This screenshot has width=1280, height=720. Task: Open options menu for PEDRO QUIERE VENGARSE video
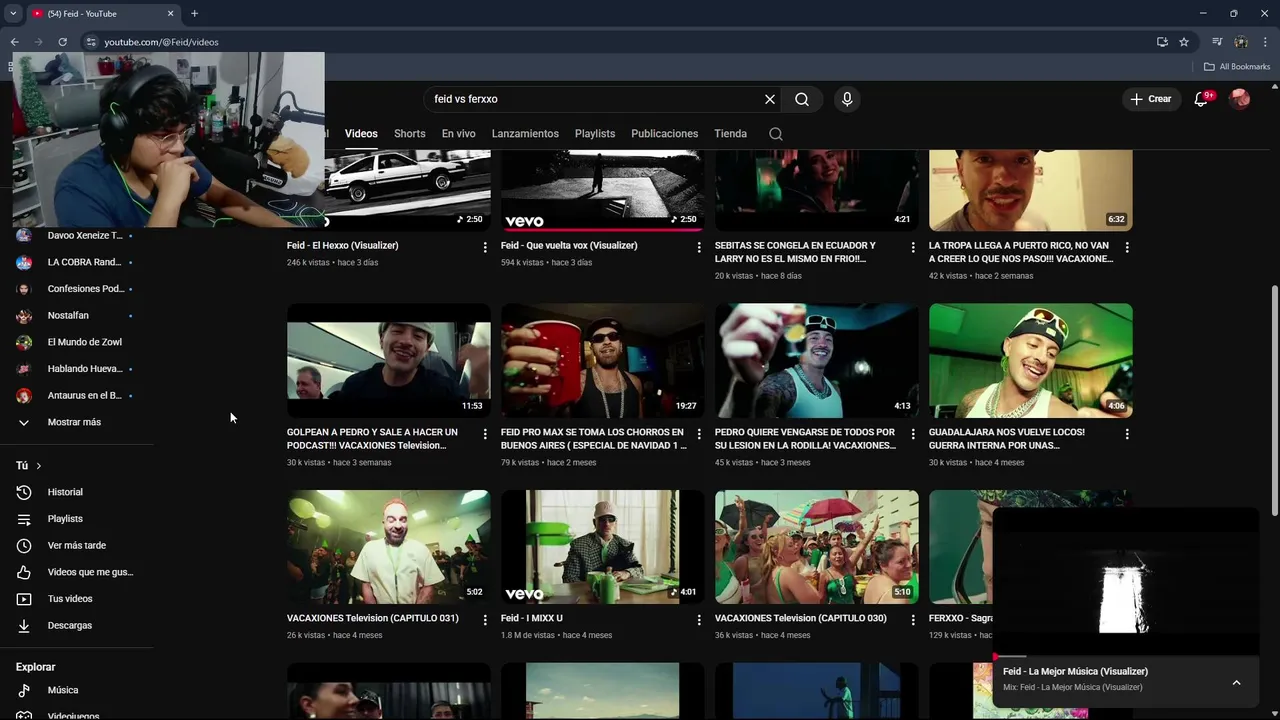coord(913,434)
